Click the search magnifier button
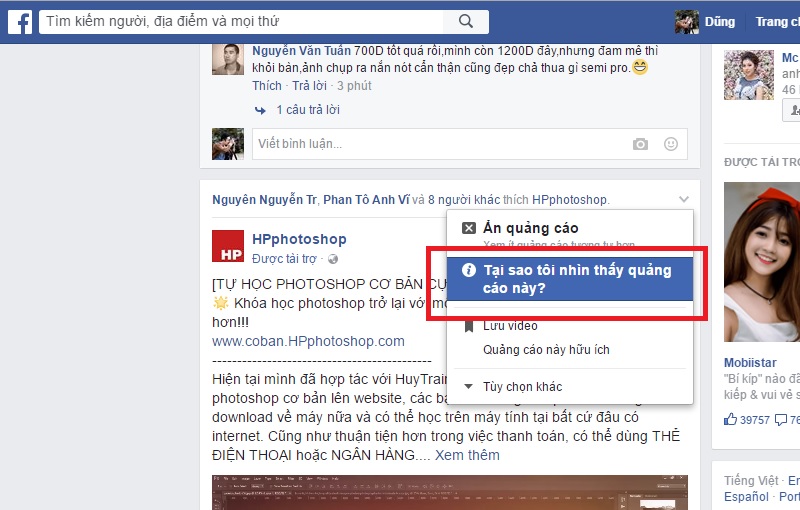 pyautogui.click(x=466, y=21)
